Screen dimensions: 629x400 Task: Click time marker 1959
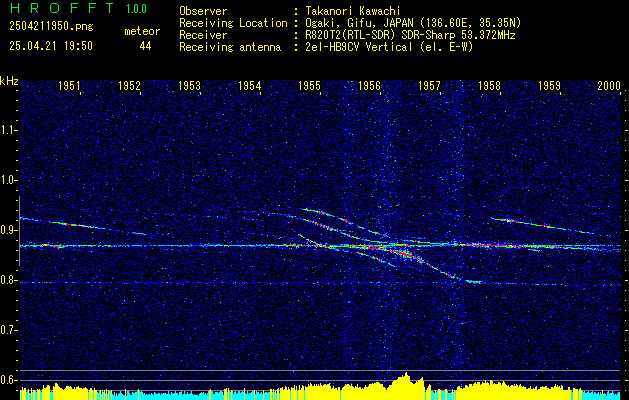point(549,85)
